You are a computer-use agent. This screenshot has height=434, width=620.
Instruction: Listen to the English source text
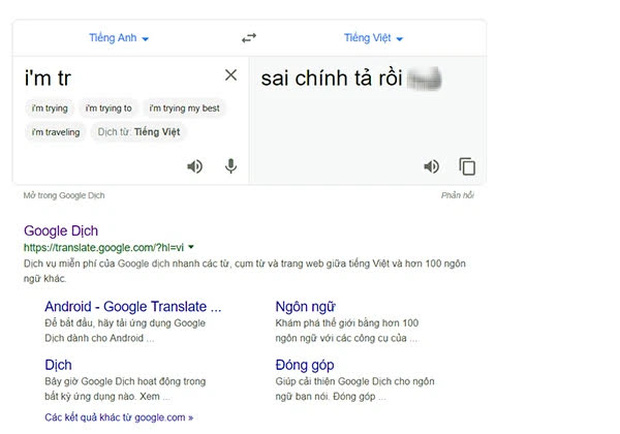(195, 166)
